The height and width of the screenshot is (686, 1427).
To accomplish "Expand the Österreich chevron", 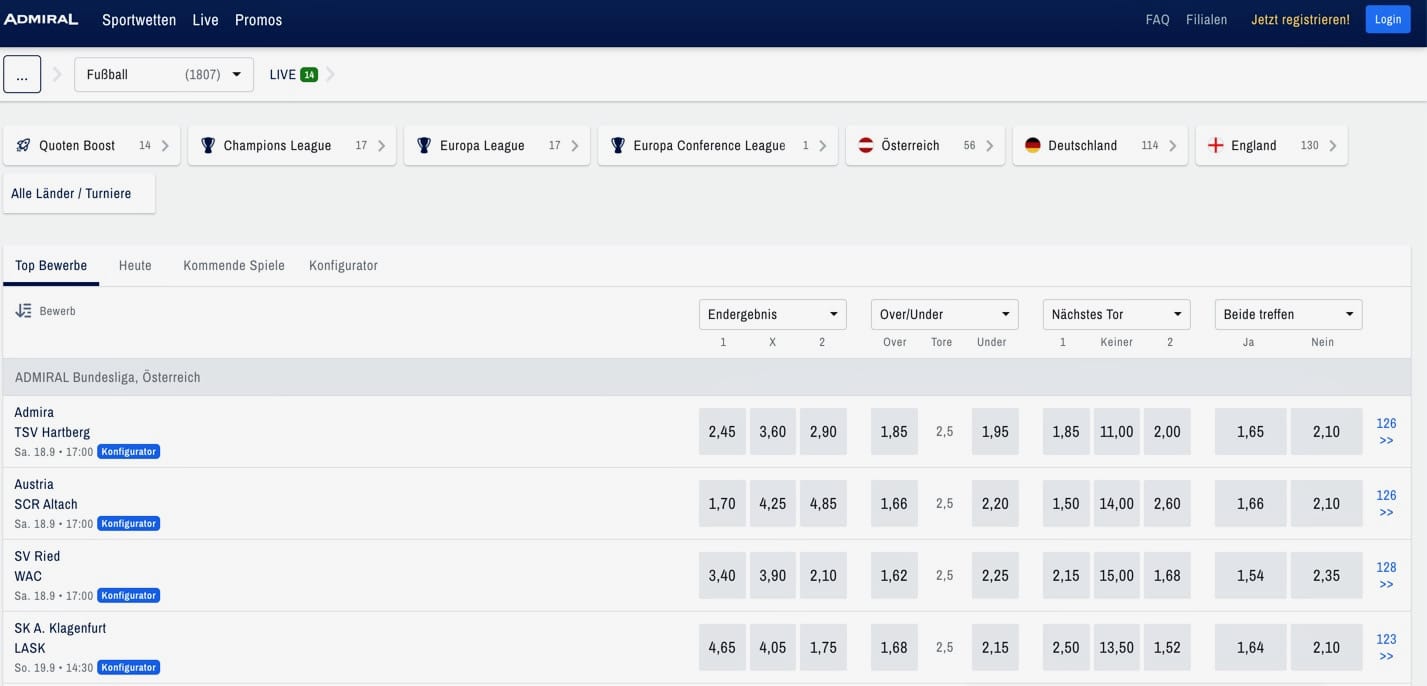I will (989, 145).
